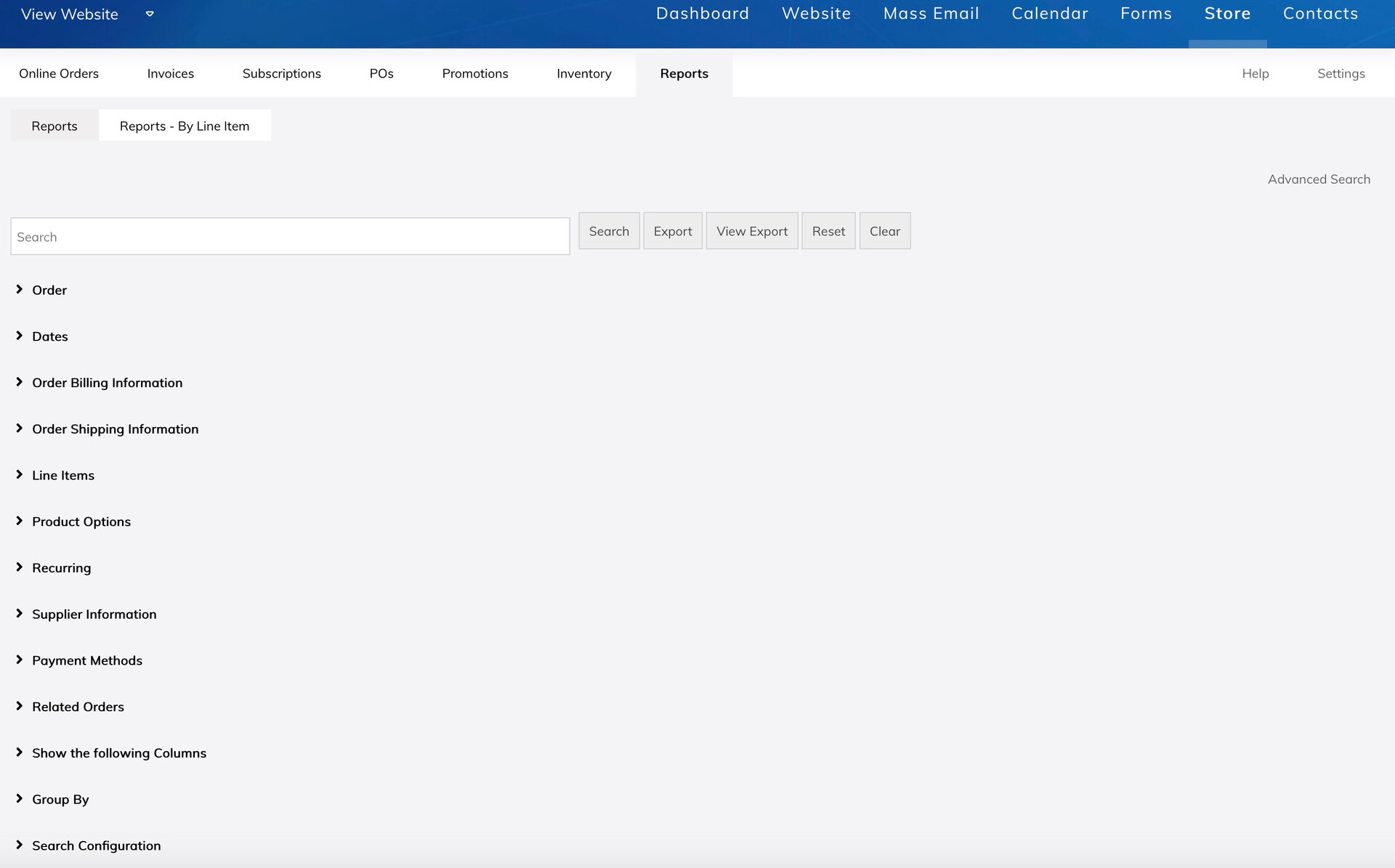Select the Reports sub-tab

[x=54, y=126]
